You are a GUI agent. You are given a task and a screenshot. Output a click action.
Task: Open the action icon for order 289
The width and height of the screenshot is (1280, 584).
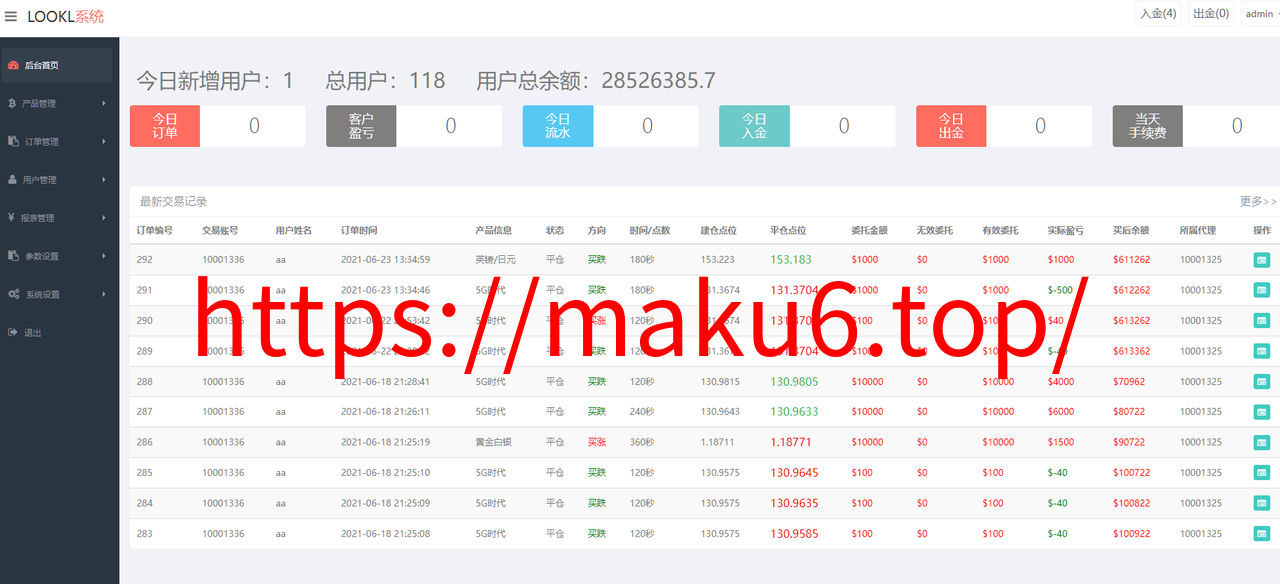coord(1261,351)
